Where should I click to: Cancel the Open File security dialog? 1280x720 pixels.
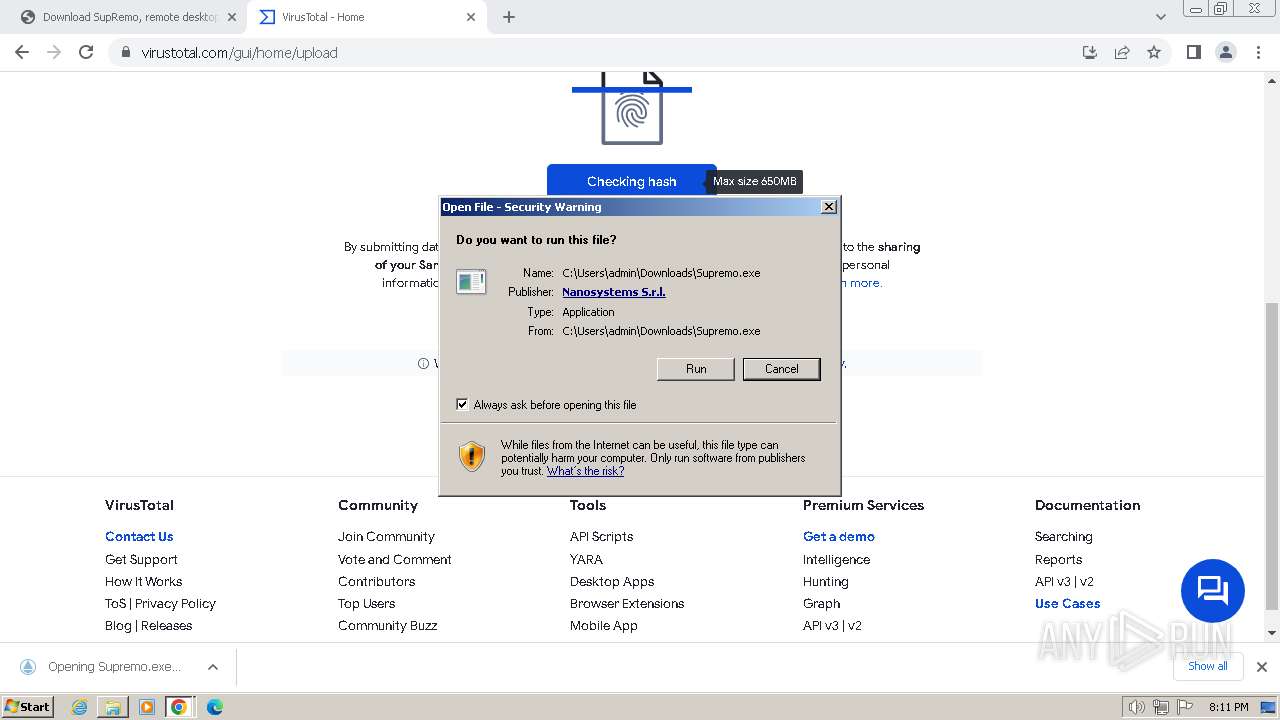click(x=781, y=369)
